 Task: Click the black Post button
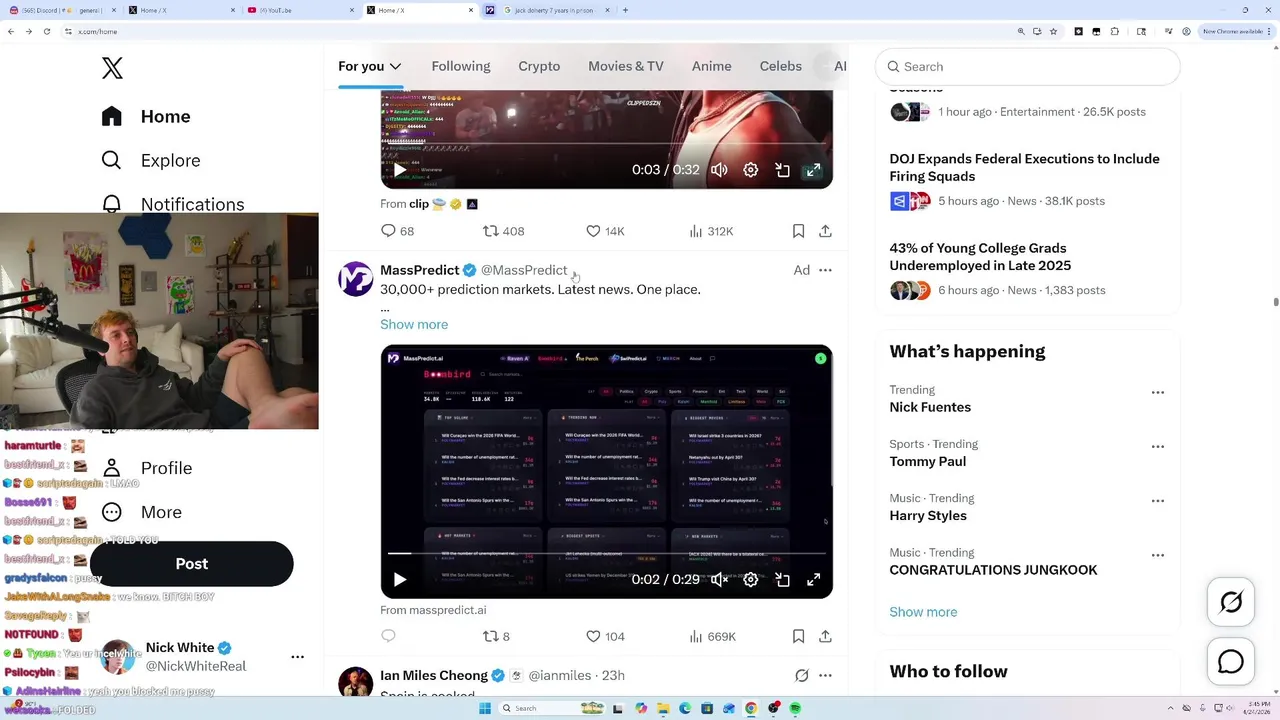pos(191,563)
